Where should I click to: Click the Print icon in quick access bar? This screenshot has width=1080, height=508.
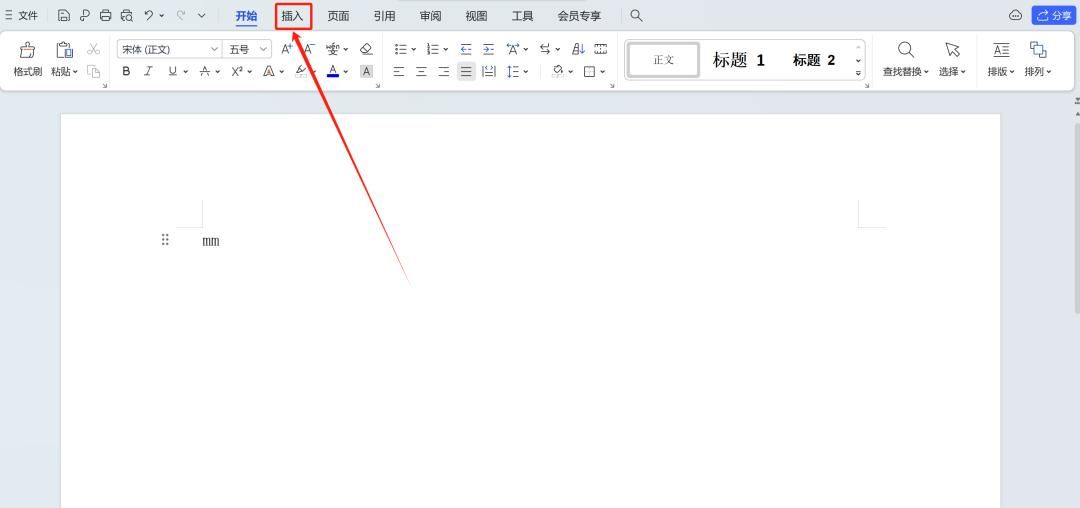point(105,15)
